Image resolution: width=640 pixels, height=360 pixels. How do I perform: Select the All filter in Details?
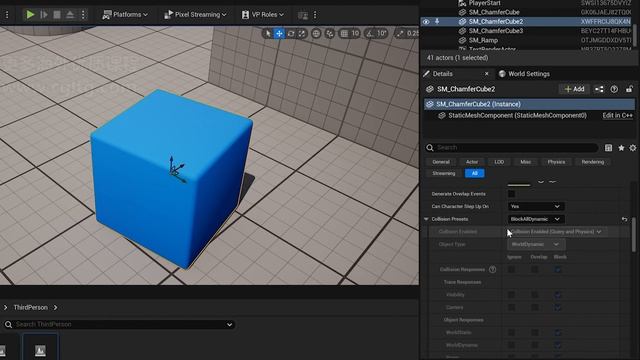(474, 173)
